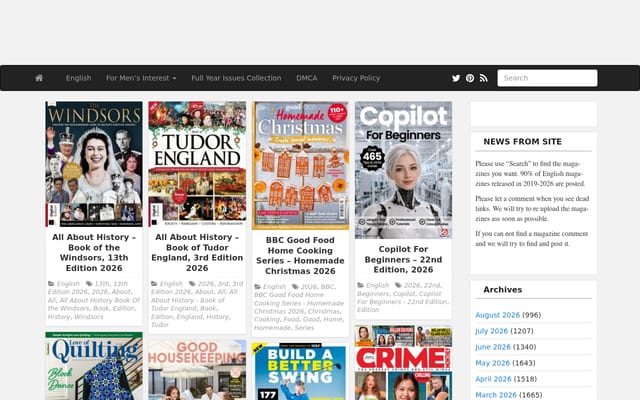The width and height of the screenshot is (640, 400).
Task: Focus the Search input field
Action: 547,78
